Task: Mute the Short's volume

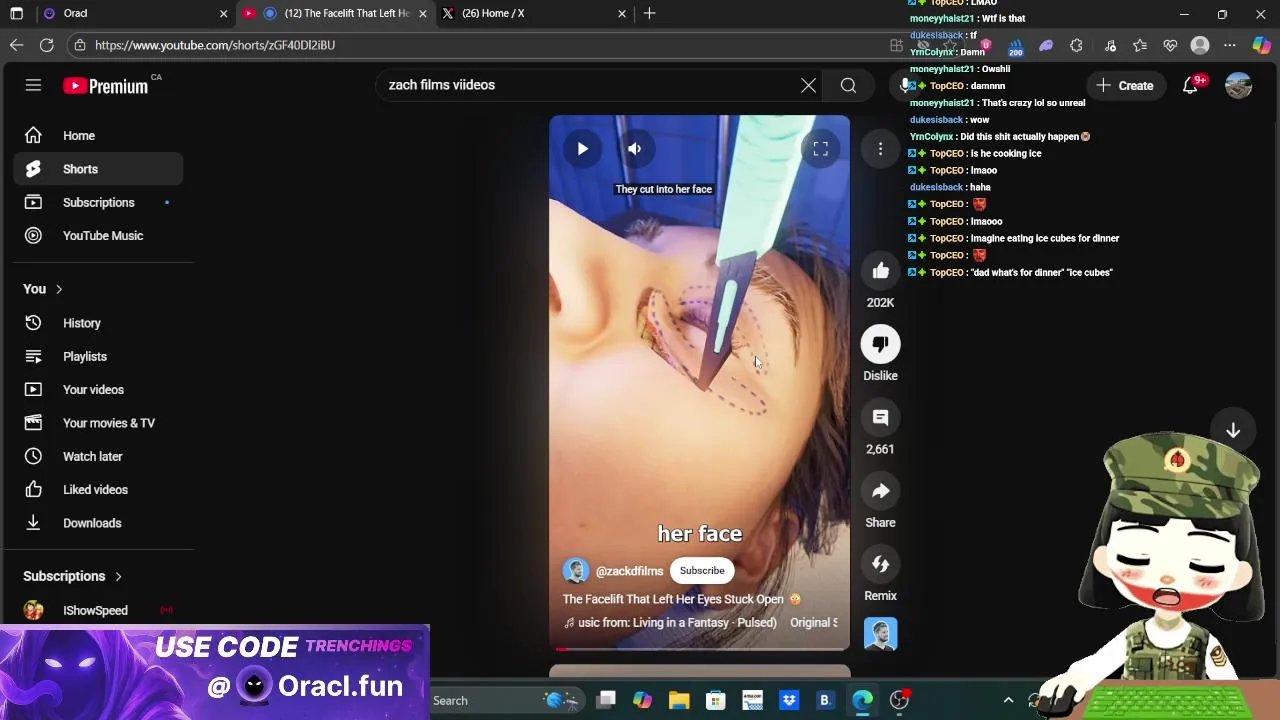Action: (x=634, y=149)
